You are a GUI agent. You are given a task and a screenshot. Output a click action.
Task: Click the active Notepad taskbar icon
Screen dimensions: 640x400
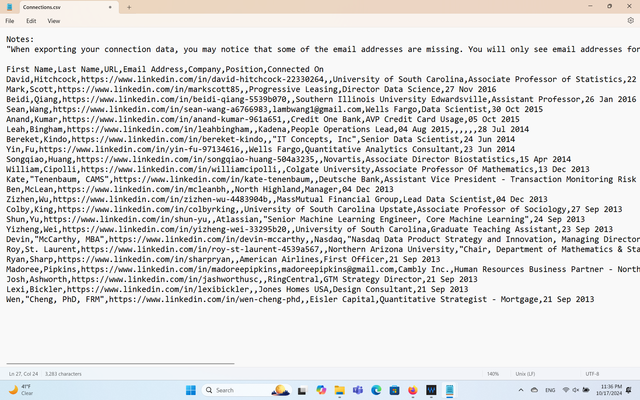[449, 390]
